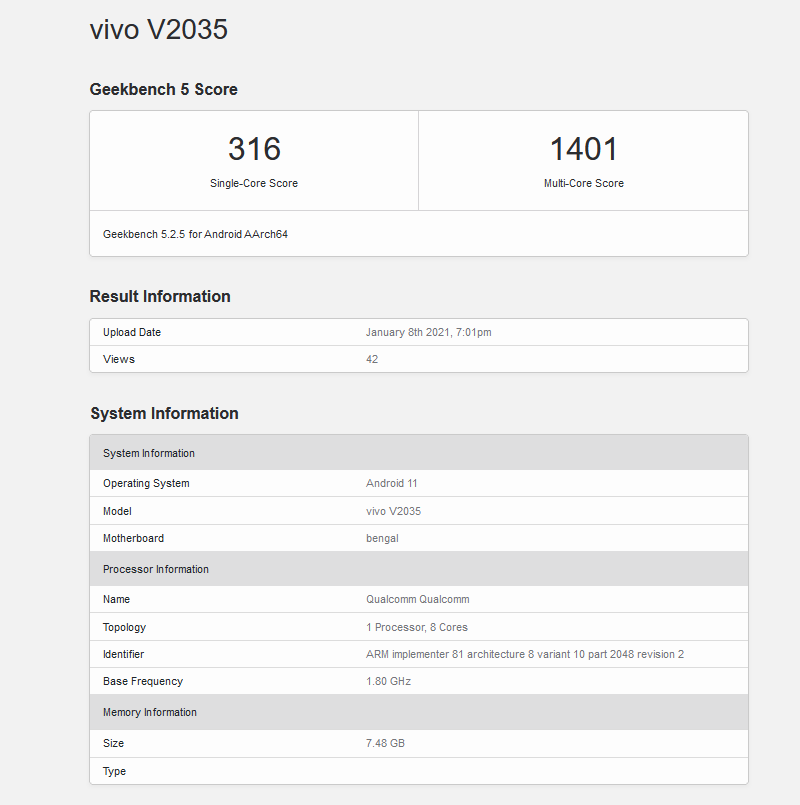Select the 'Motherboard' row label
This screenshot has width=800, height=805.
coord(134,538)
